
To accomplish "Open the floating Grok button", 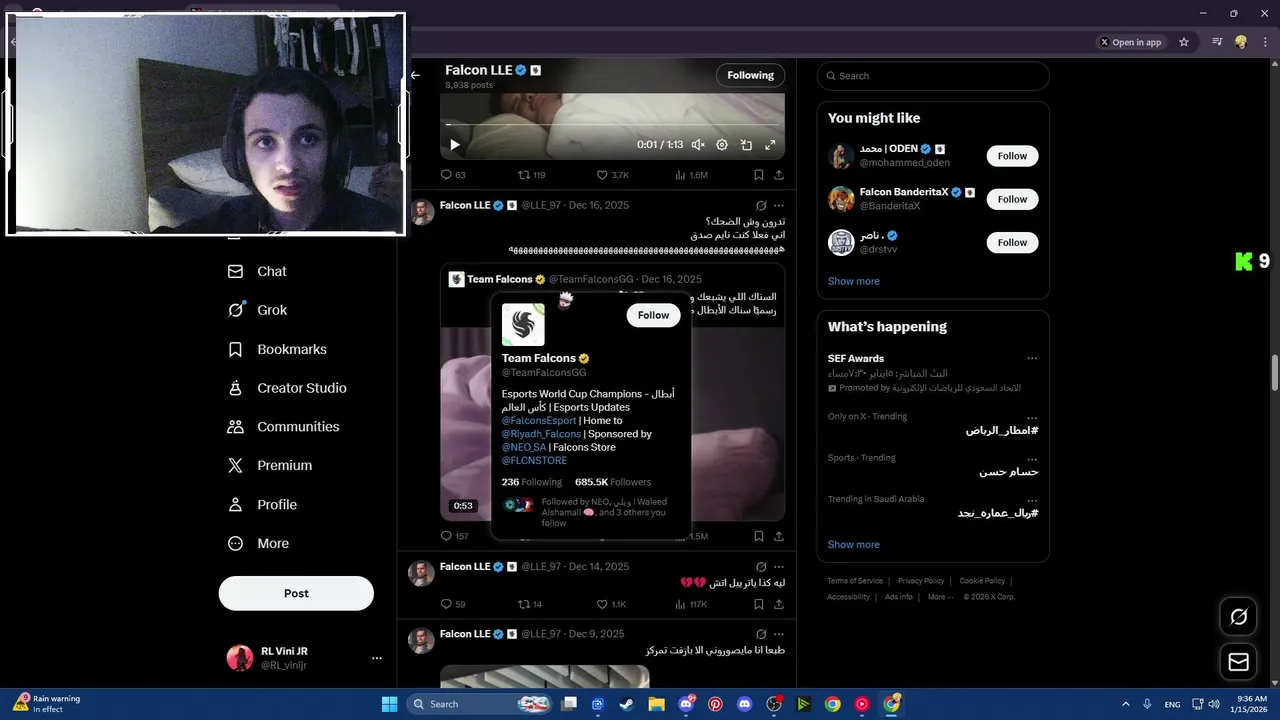I will (1238, 617).
